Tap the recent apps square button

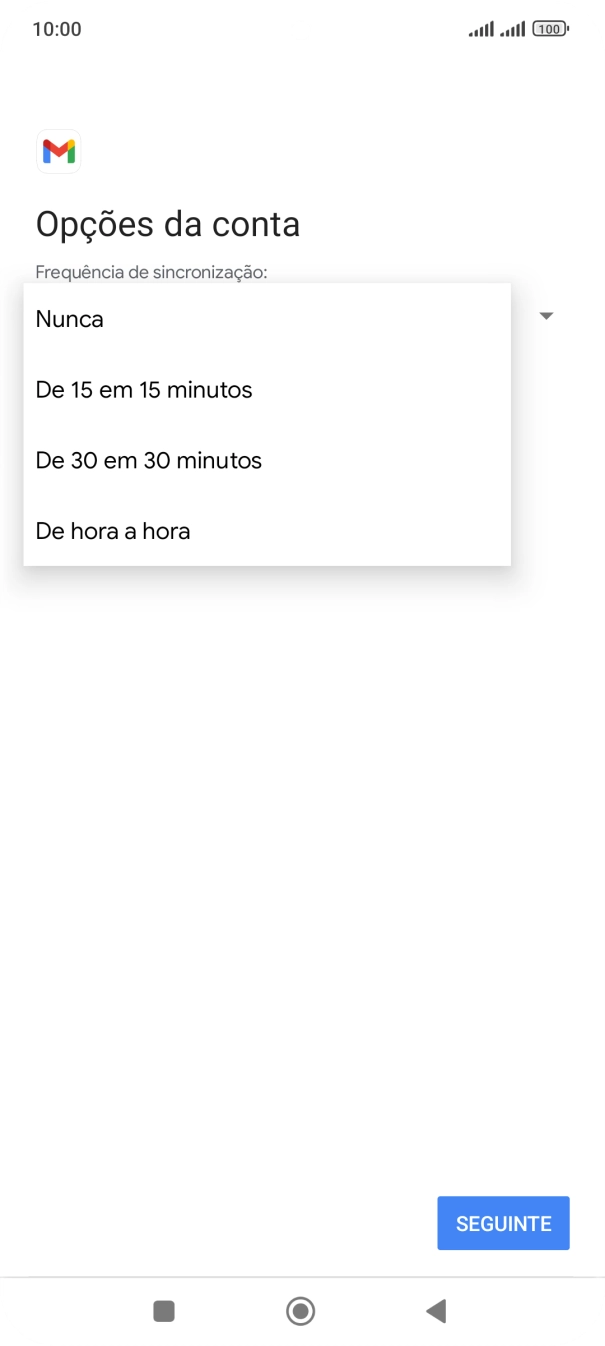click(x=163, y=1311)
